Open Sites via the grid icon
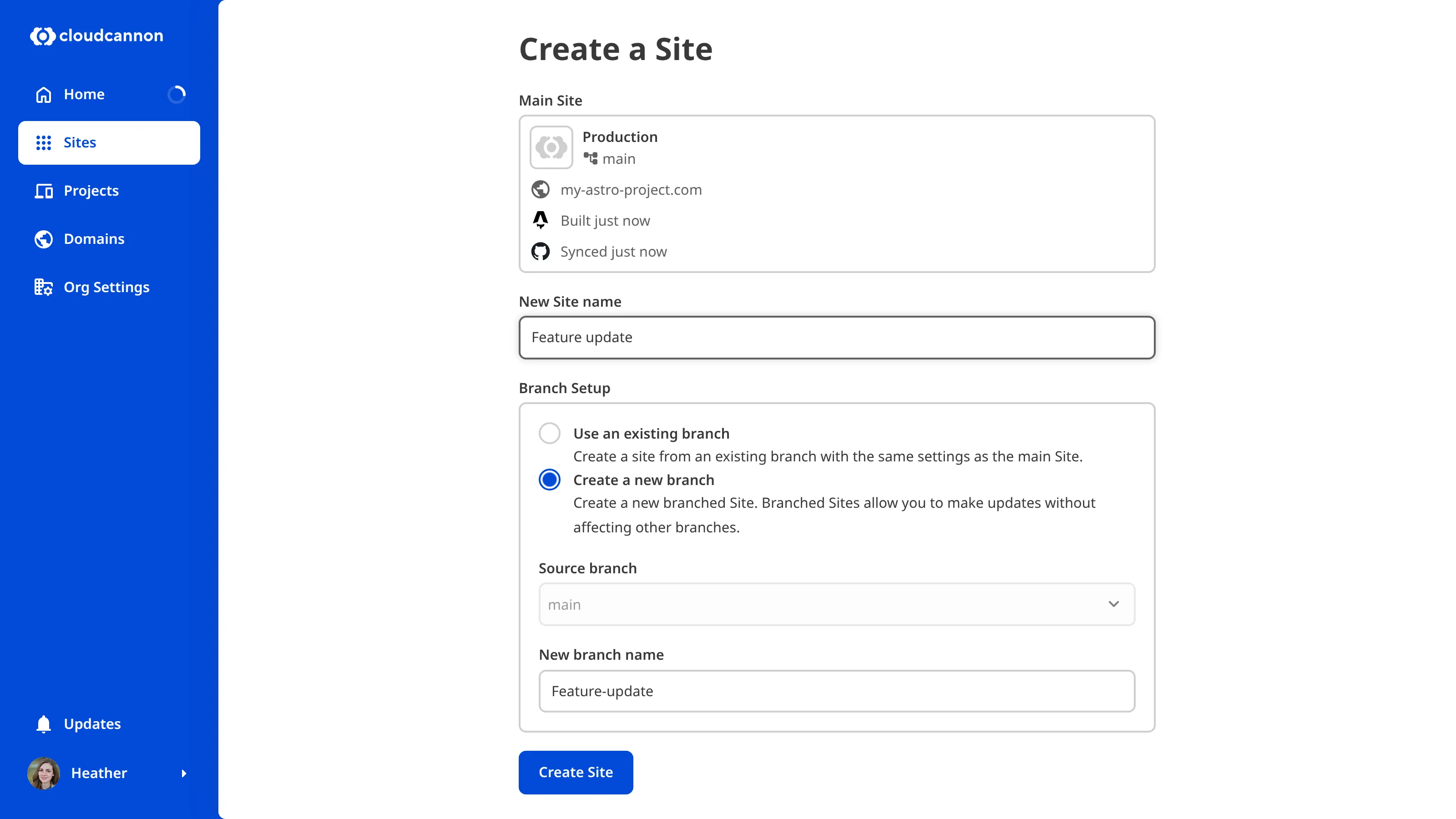The width and height of the screenshot is (1456, 819). [x=44, y=142]
